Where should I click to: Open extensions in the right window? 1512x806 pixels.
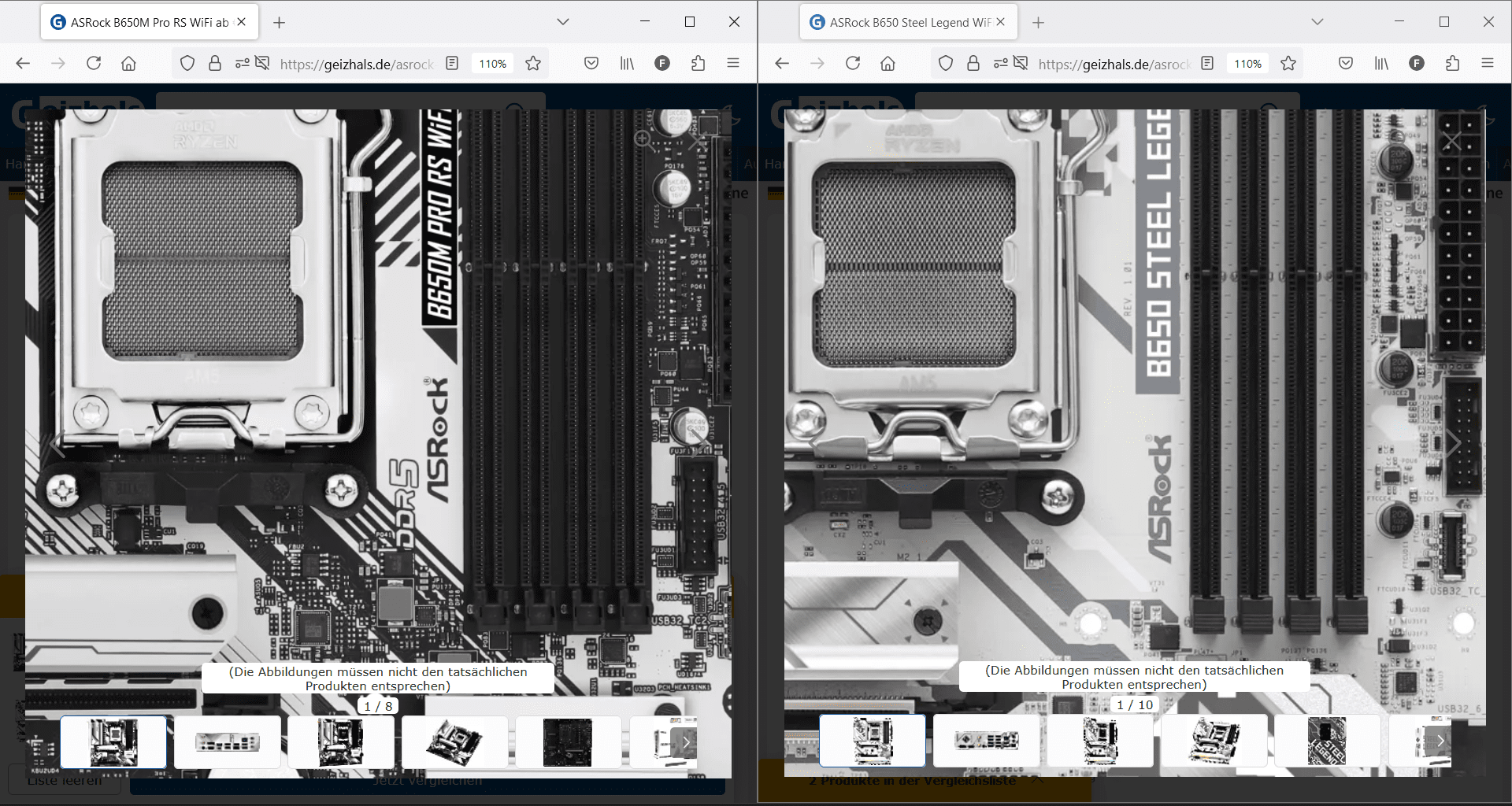point(1452,64)
